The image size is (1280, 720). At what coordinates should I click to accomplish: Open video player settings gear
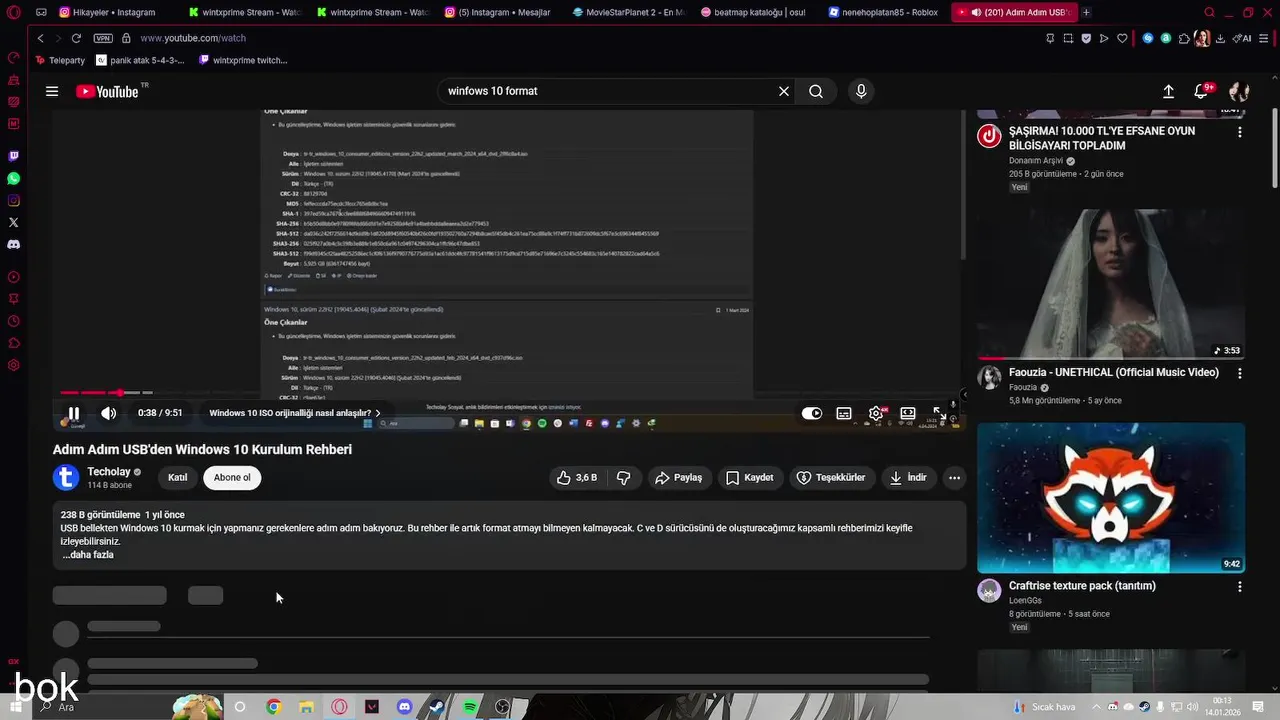click(x=876, y=413)
